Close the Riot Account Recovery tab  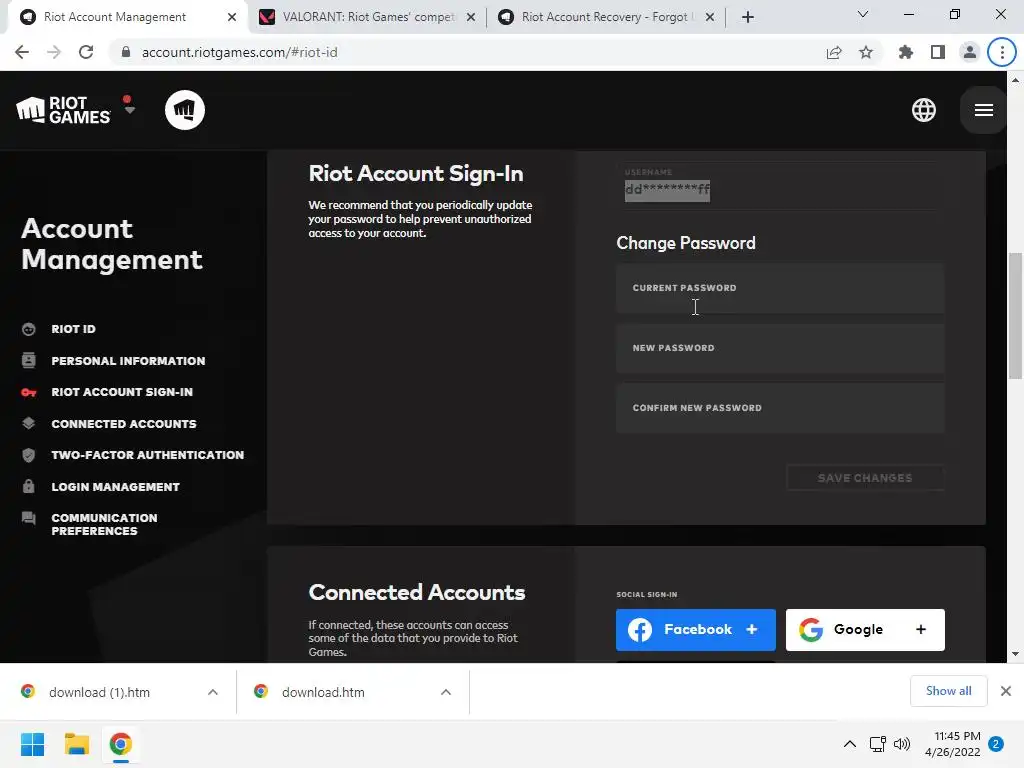tap(710, 18)
